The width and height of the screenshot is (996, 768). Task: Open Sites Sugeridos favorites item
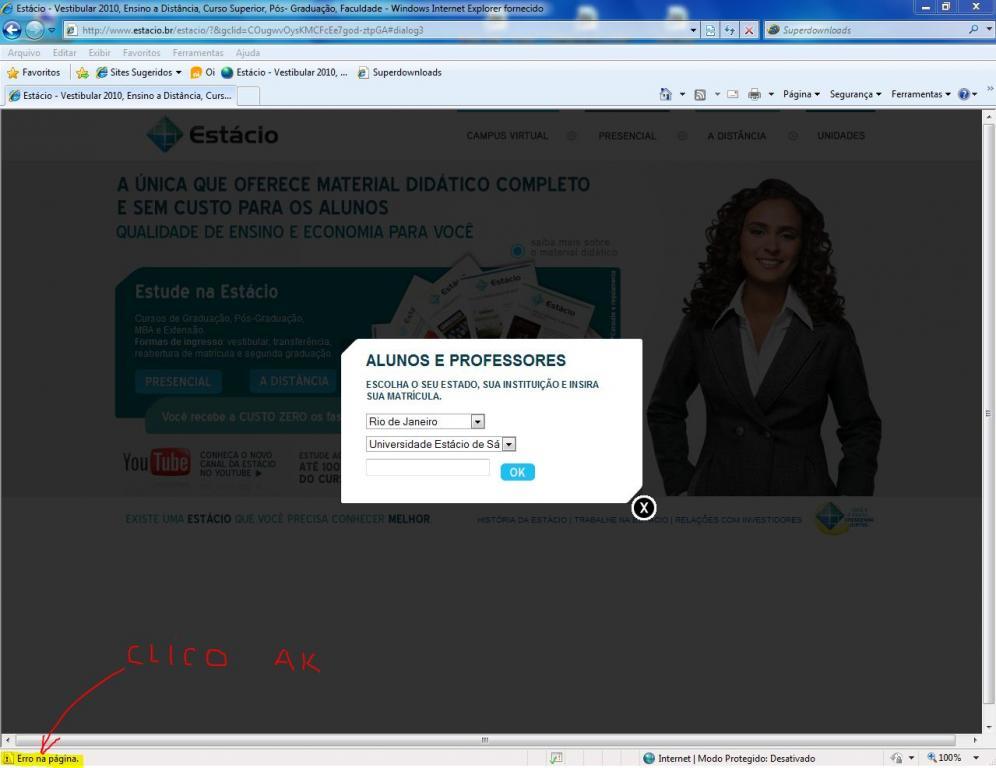pyautogui.click(x=138, y=72)
